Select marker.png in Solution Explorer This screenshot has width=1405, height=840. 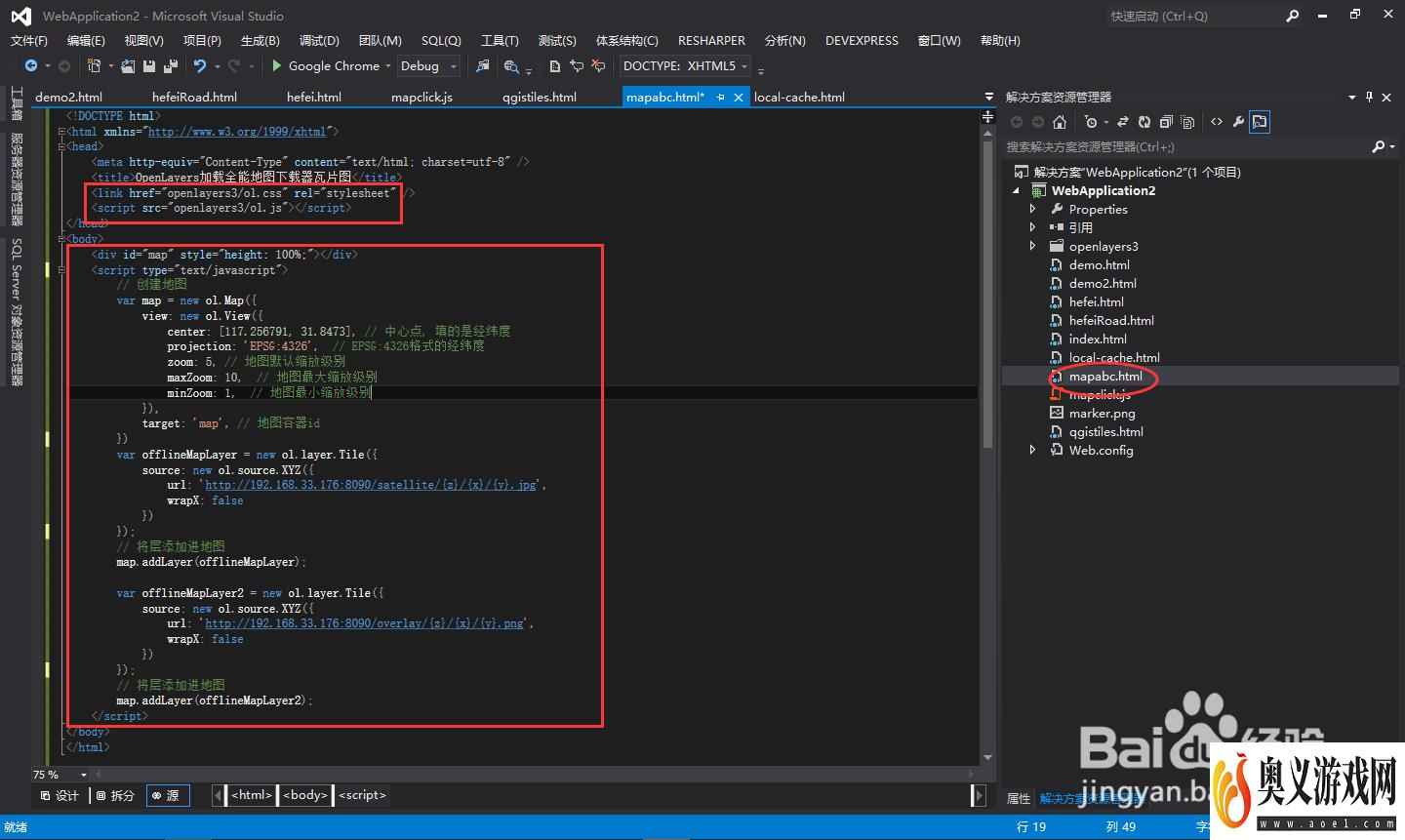pos(1102,413)
